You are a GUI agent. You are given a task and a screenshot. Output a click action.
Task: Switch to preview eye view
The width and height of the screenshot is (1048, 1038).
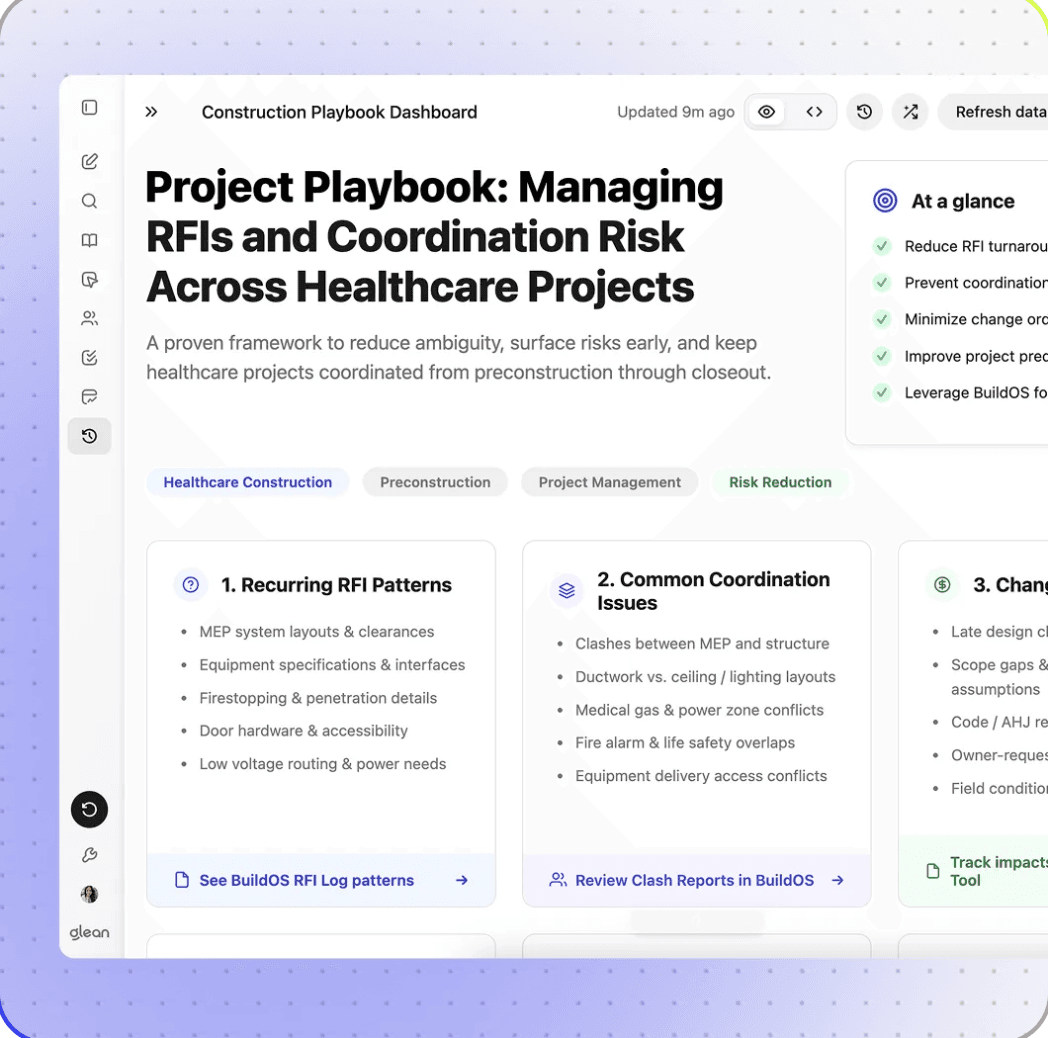point(767,112)
